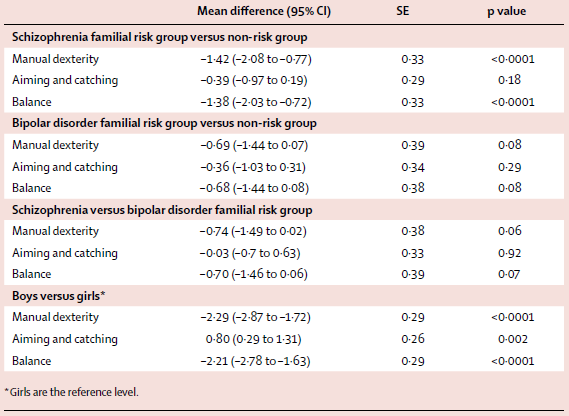Select the p value 0·18 cell

coord(509,80)
